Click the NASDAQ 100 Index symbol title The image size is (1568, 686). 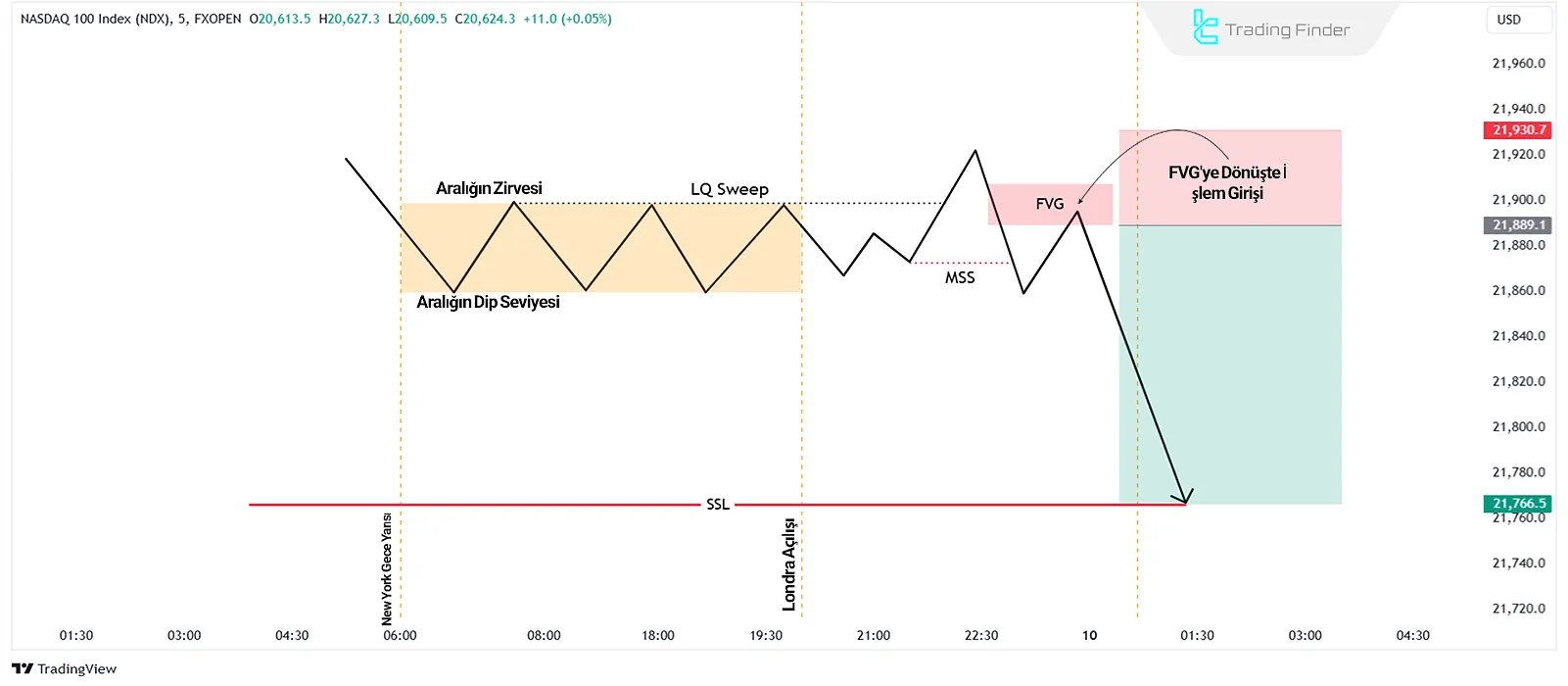[94, 19]
